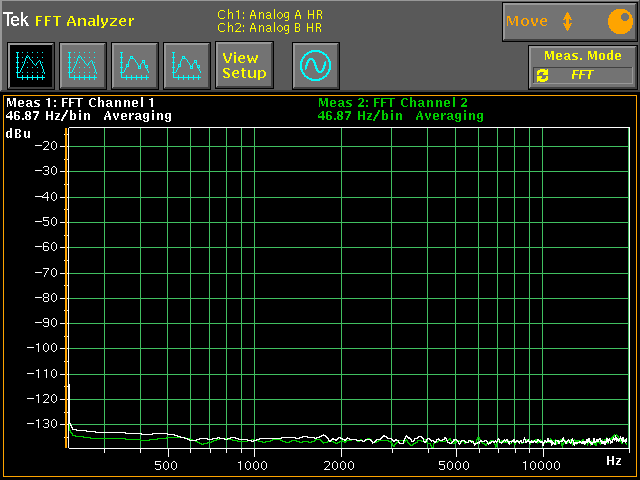Image resolution: width=640 pixels, height=480 pixels.
Task: Open the FFT measurement mode selector
Action: pyautogui.click(x=583, y=75)
